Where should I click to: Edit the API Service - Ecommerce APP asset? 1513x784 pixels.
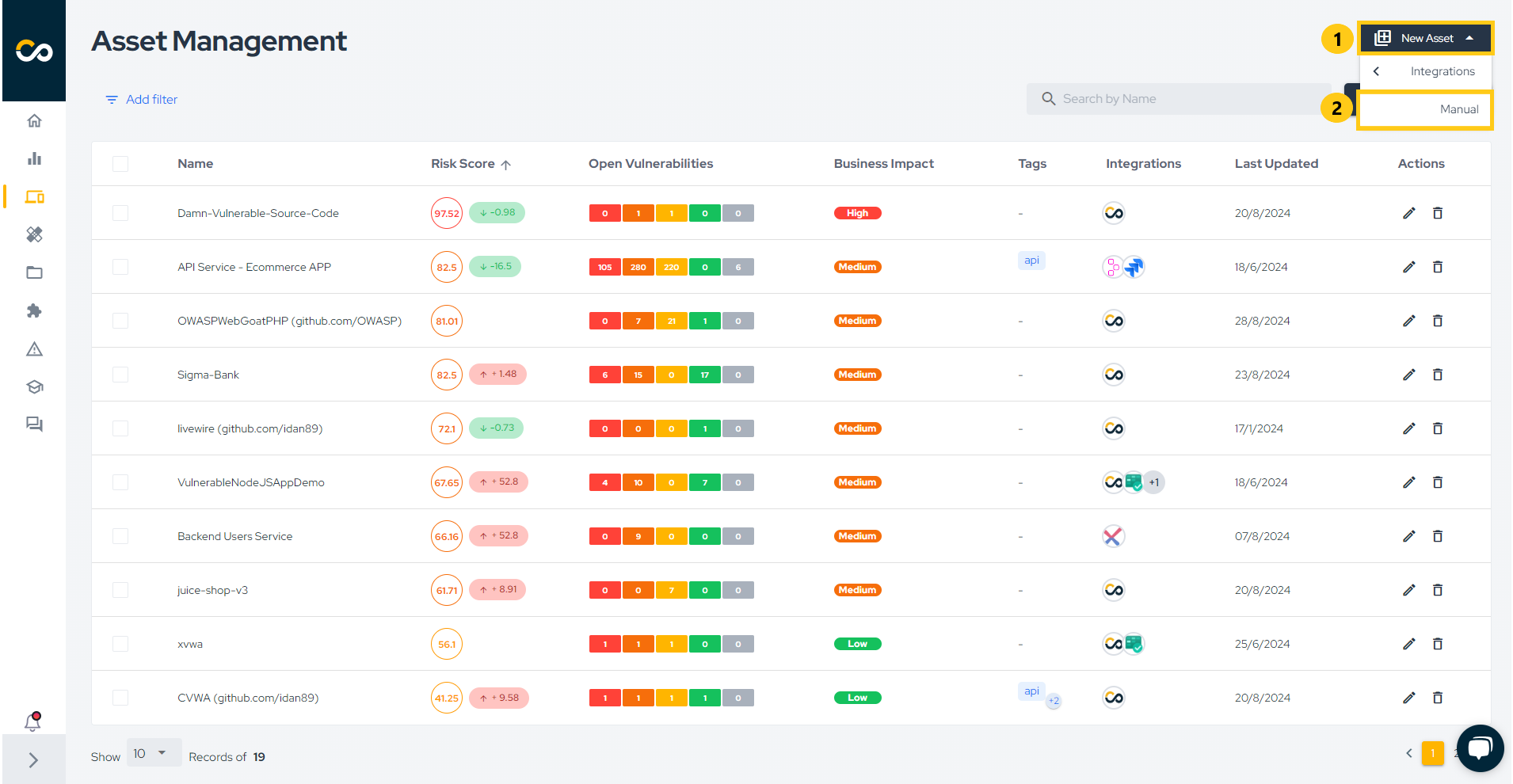pyautogui.click(x=1408, y=267)
